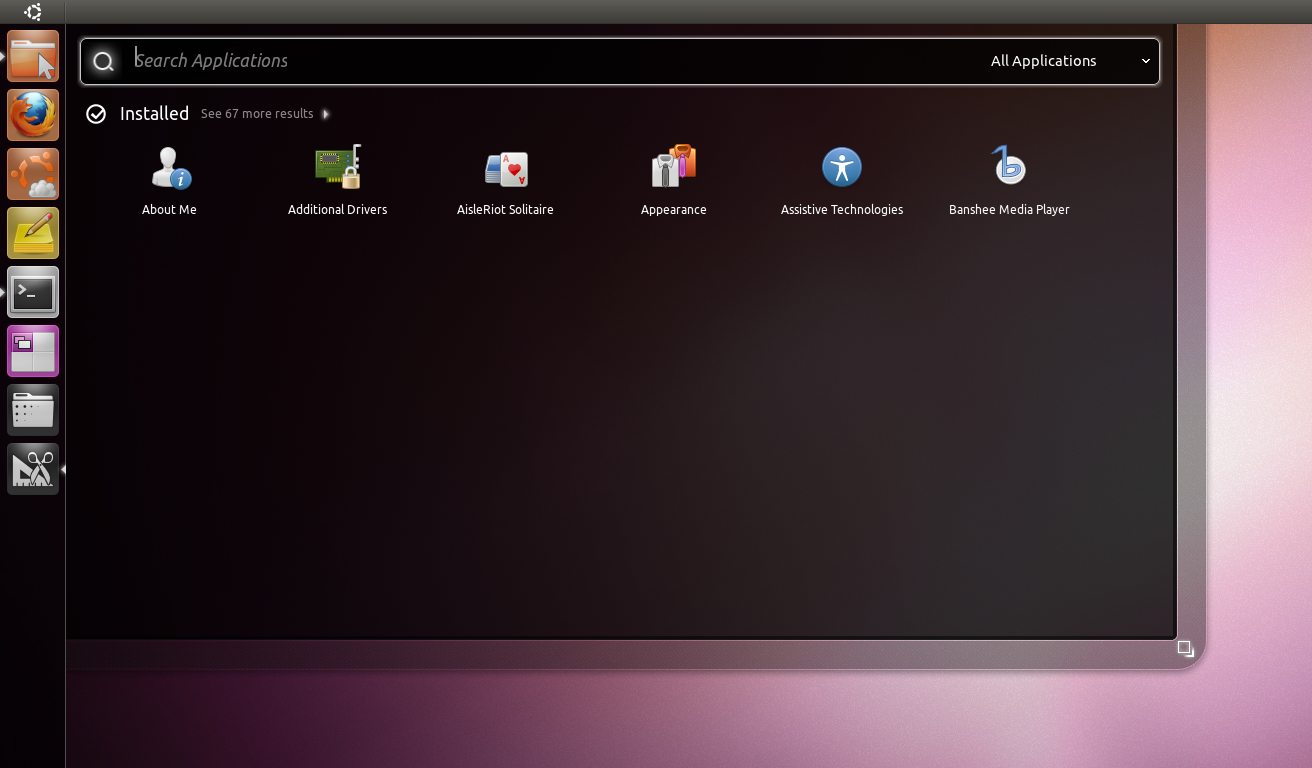Open the Appearance preferences icon

click(x=674, y=167)
